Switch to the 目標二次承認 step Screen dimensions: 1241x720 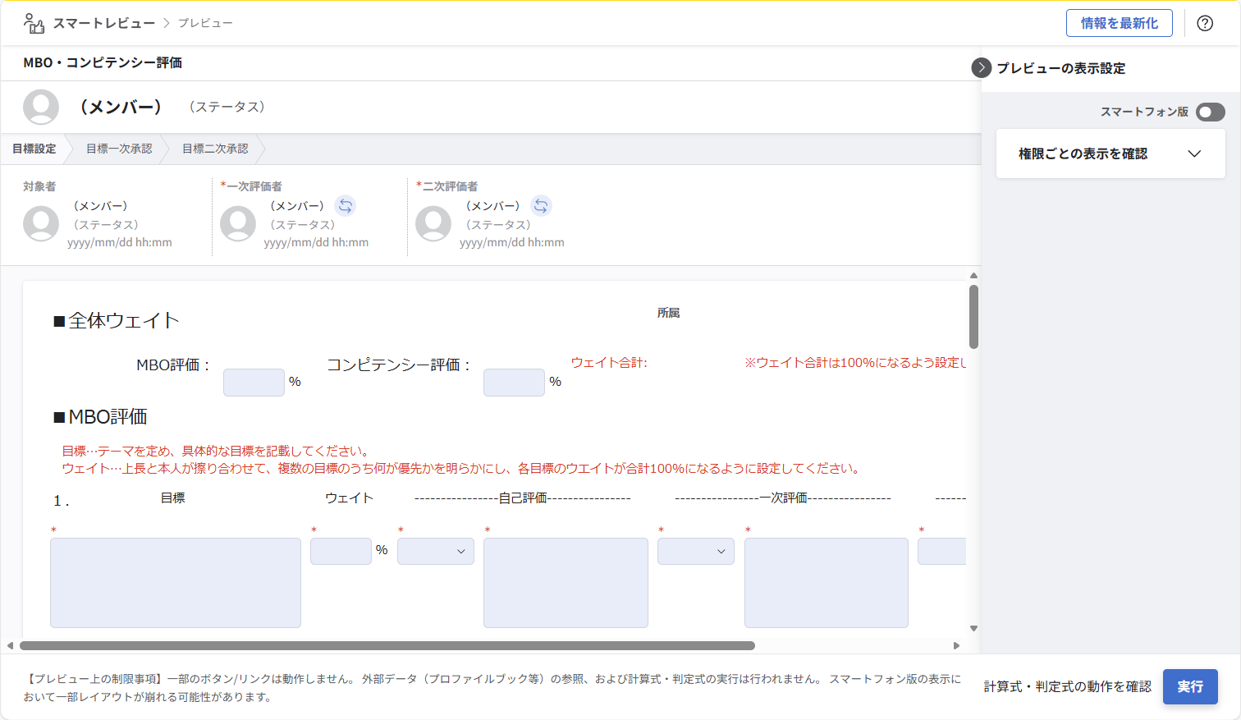click(214, 149)
